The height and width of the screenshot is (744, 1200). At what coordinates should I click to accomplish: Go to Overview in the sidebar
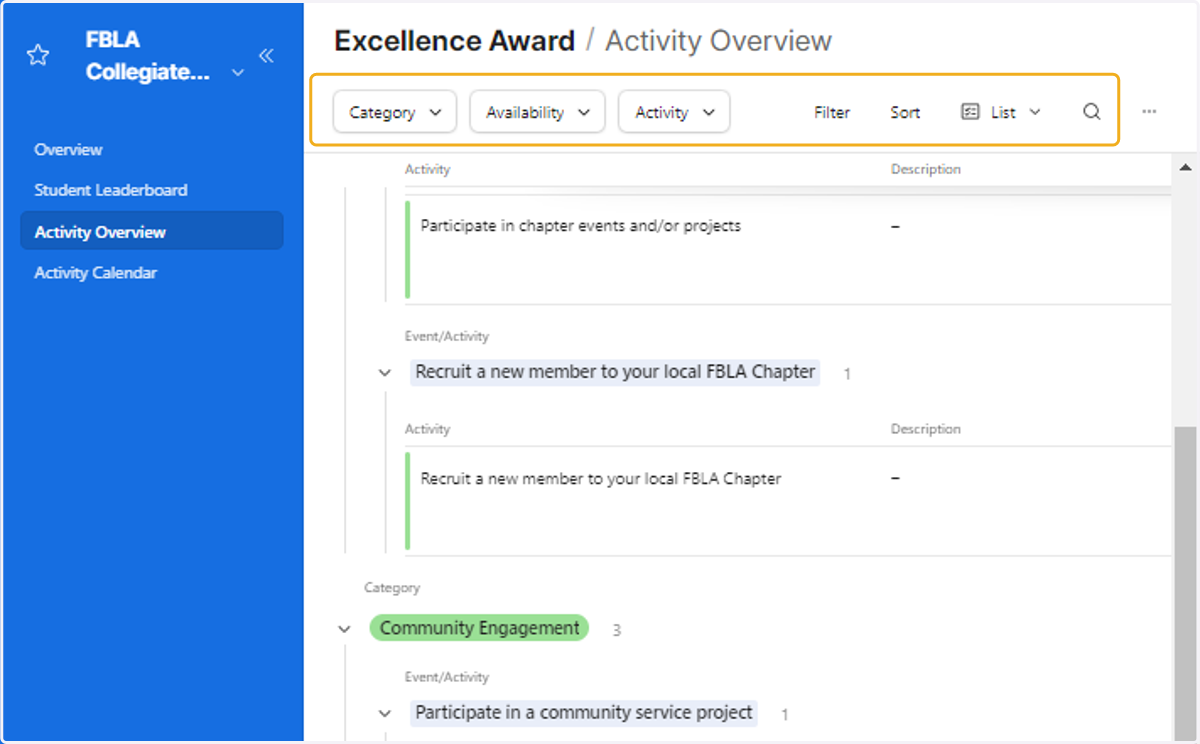(x=68, y=150)
